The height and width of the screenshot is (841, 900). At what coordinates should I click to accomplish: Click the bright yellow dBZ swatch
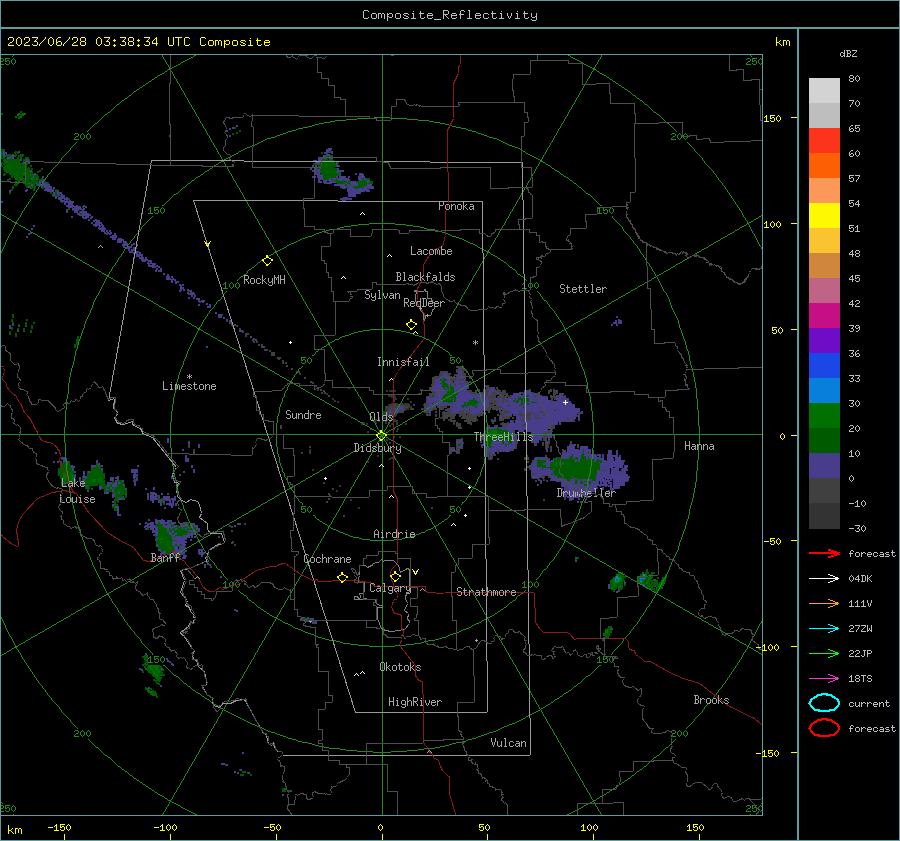pyautogui.click(x=824, y=216)
